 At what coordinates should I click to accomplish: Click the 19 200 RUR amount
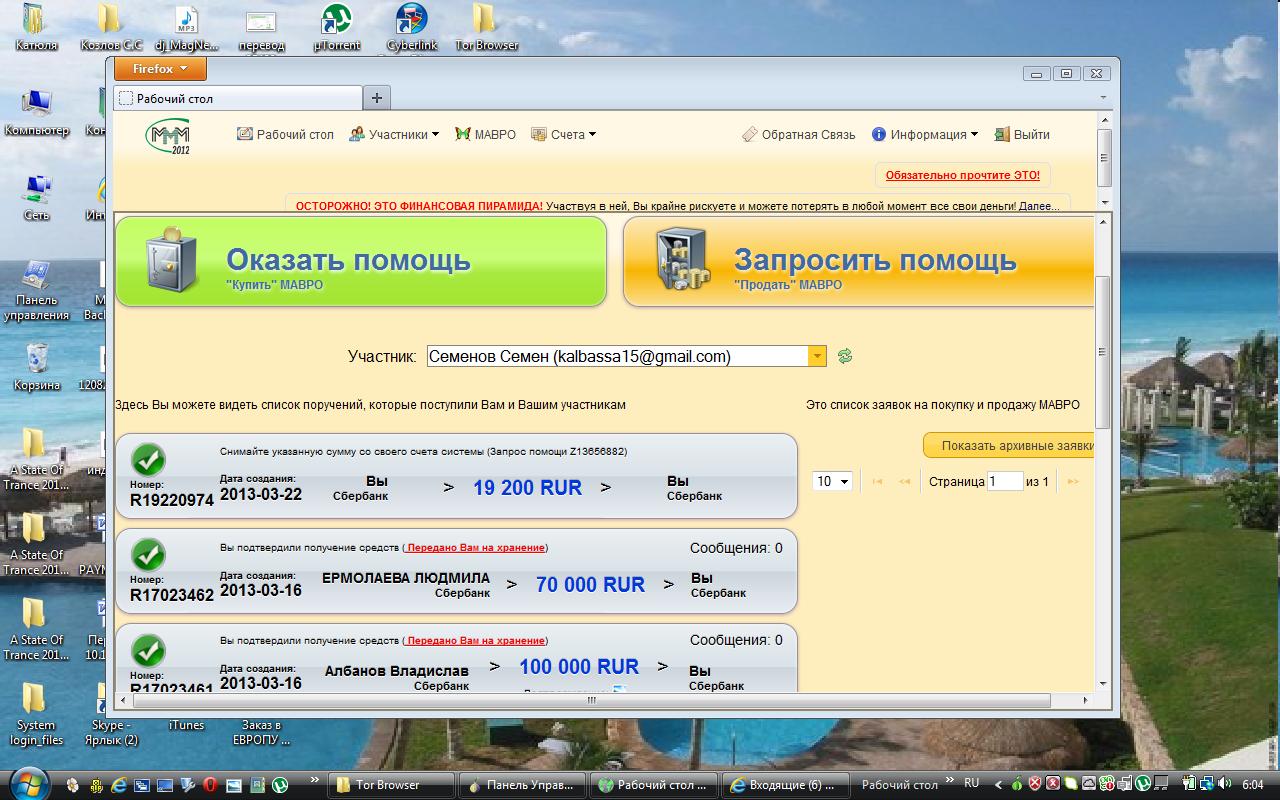coord(527,488)
